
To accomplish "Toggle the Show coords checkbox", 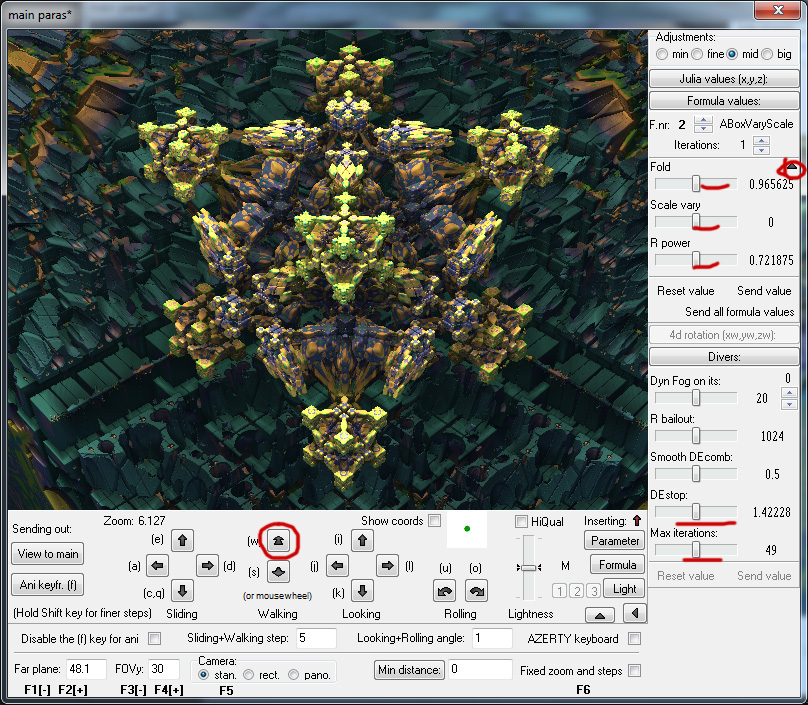I will click(x=435, y=520).
